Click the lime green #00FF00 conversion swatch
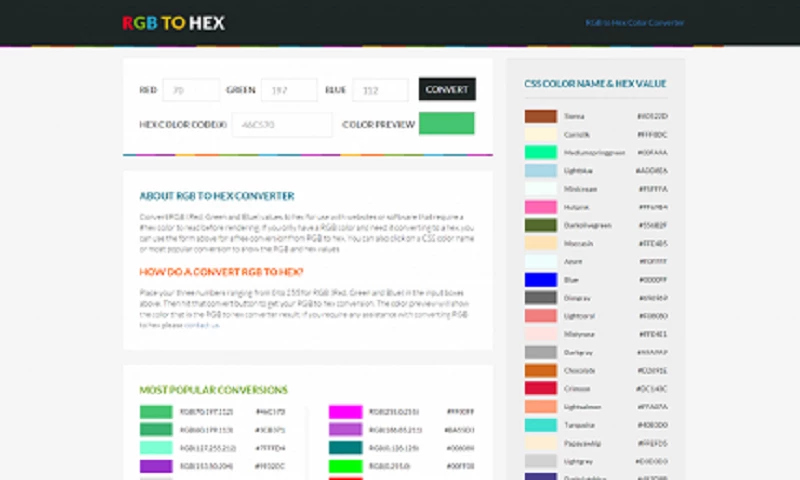Image resolution: width=800 pixels, height=480 pixels. point(345,466)
